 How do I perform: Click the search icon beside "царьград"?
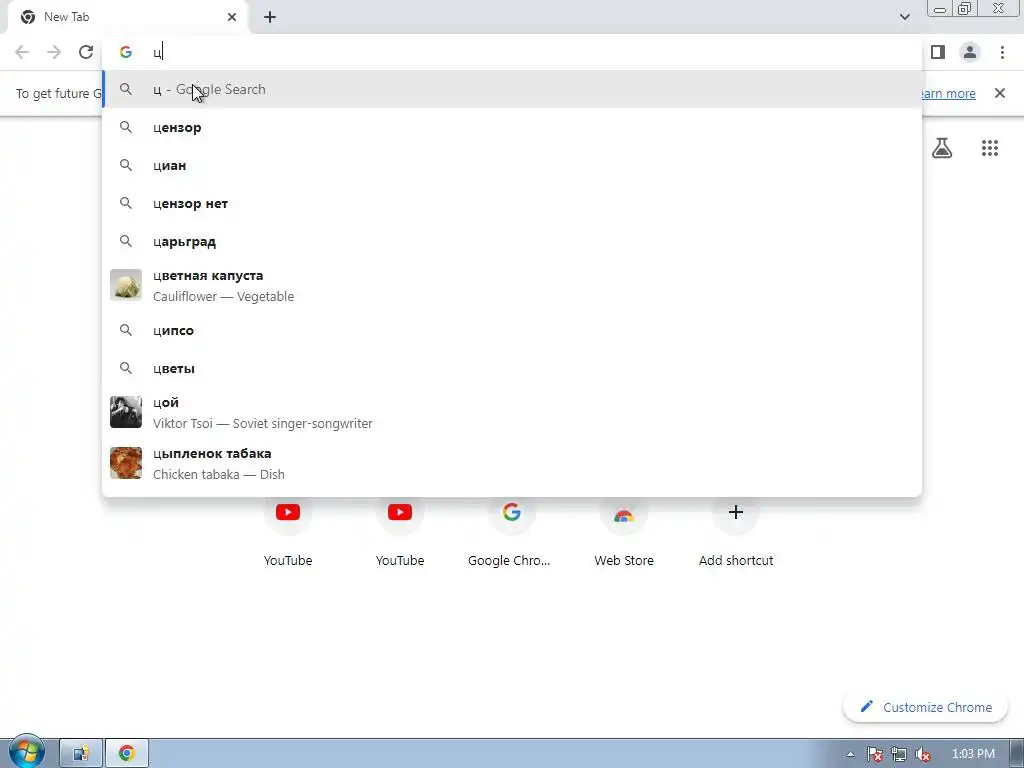click(x=125, y=241)
